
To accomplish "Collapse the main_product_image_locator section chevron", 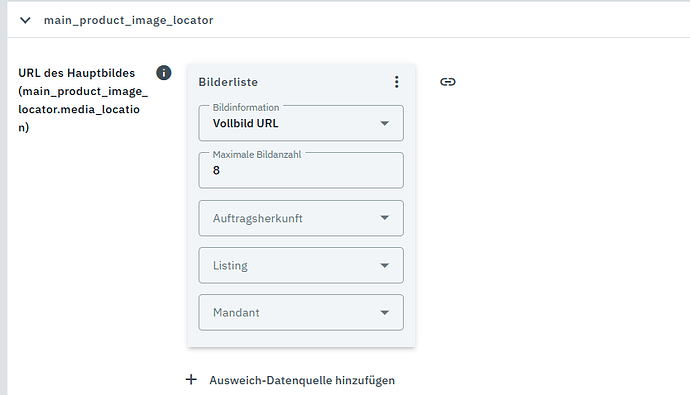I will pos(25,20).
